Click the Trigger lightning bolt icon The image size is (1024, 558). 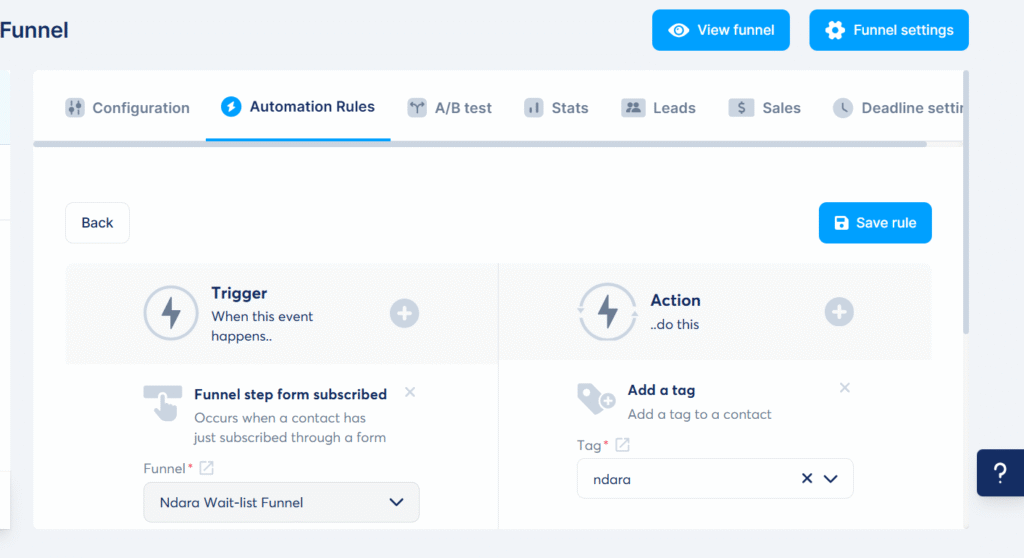click(x=171, y=314)
